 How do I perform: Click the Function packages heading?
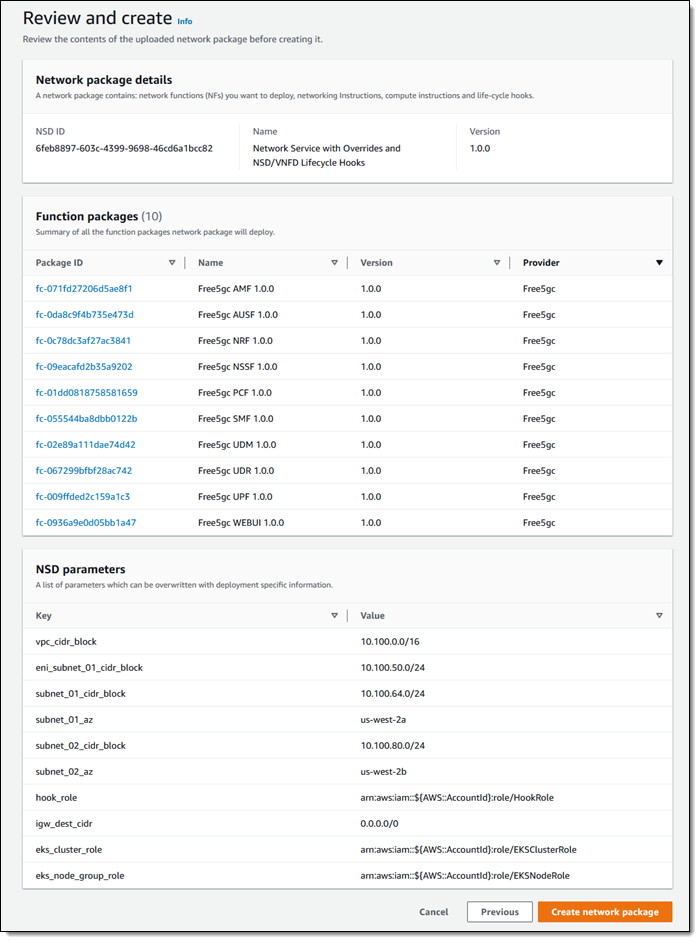99,216
